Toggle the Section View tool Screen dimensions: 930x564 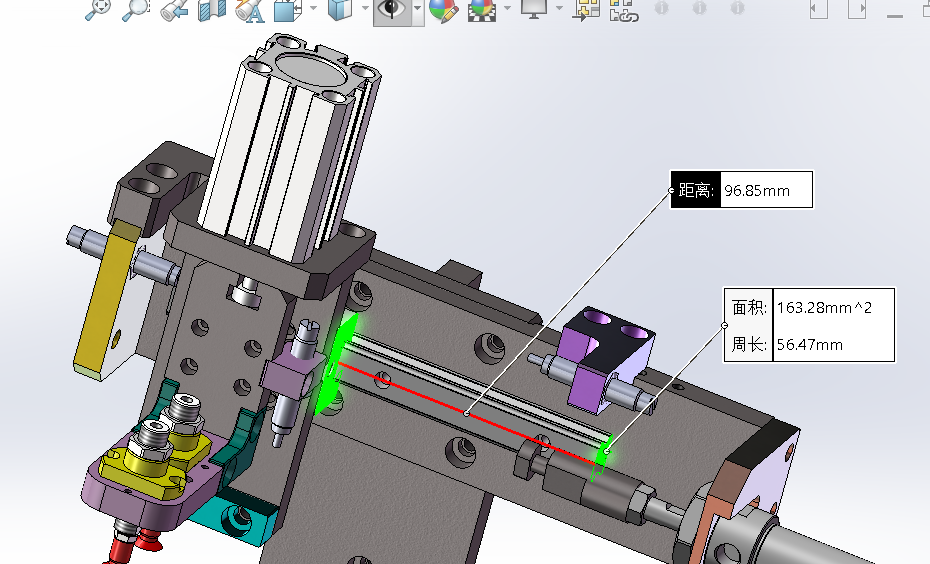[212, 9]
